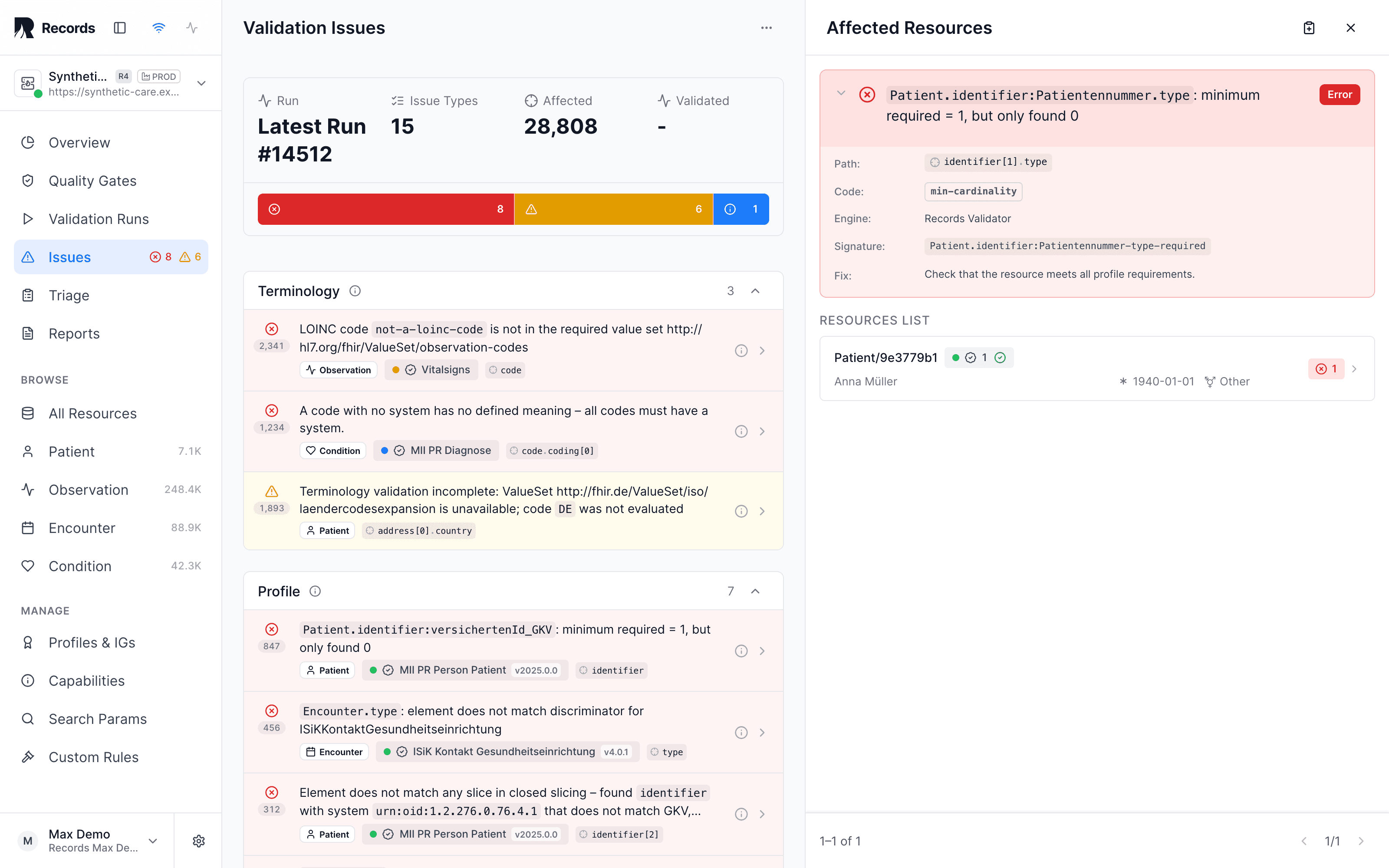Open Triage page
The height and width of the screenshot is (868, 1389).
112,295
